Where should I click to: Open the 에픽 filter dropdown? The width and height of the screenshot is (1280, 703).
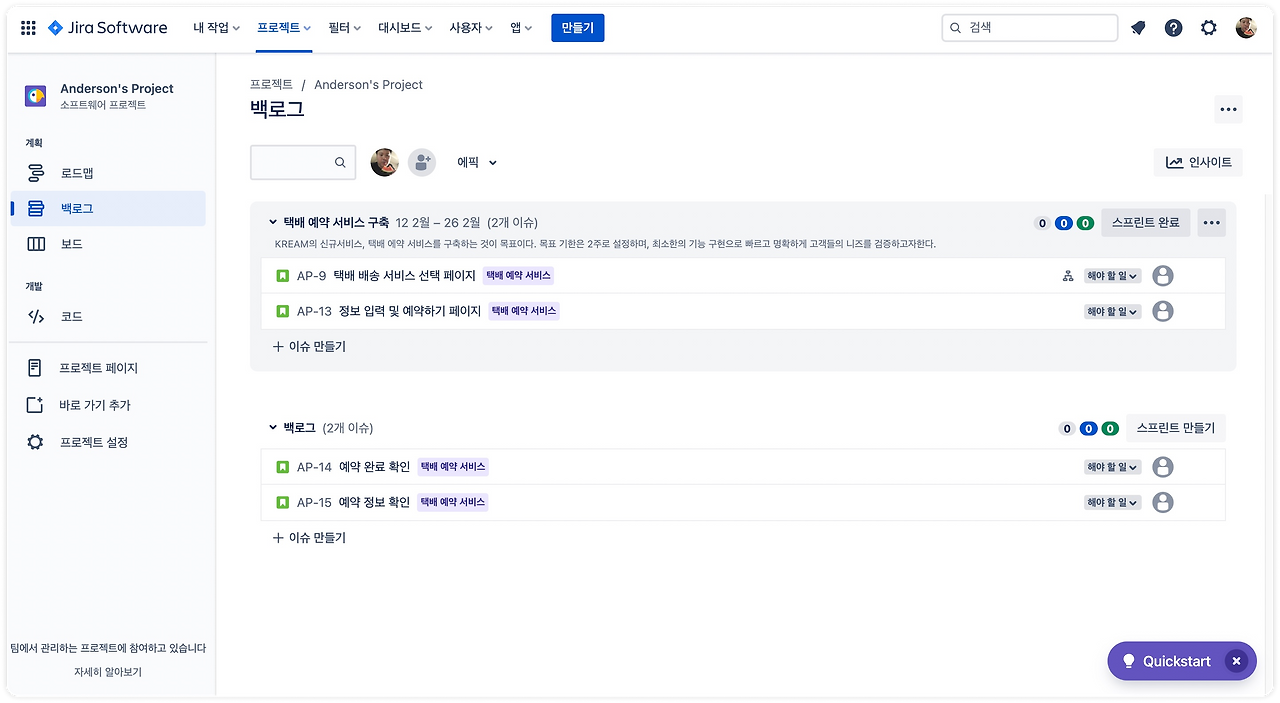click(x=477, y=161)
